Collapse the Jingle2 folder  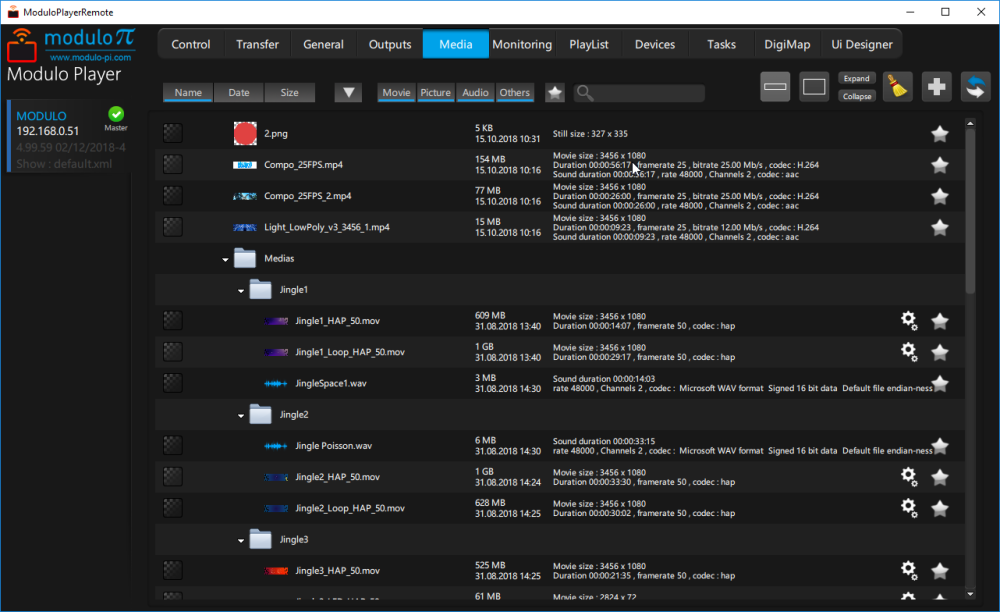pyautogui.click(x=240, y=414)
